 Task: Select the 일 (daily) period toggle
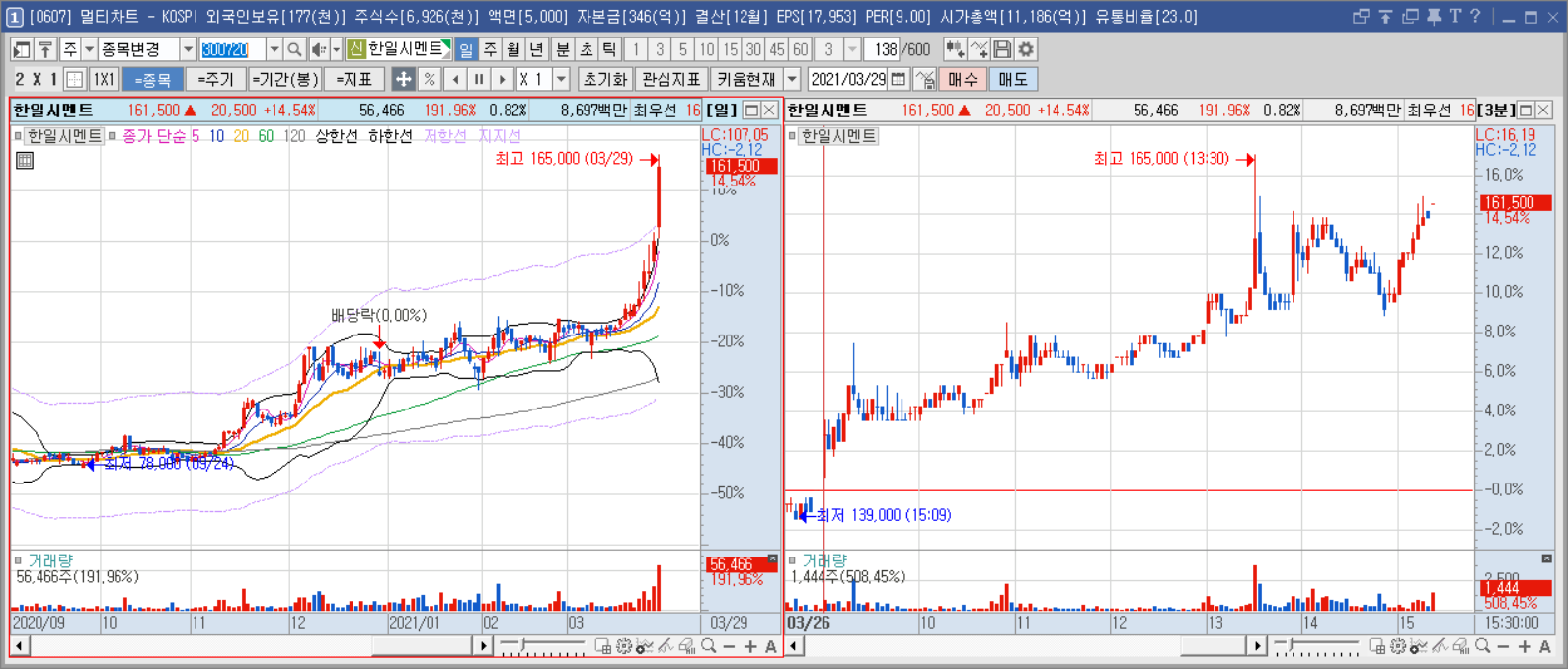(x=466, y=49)
